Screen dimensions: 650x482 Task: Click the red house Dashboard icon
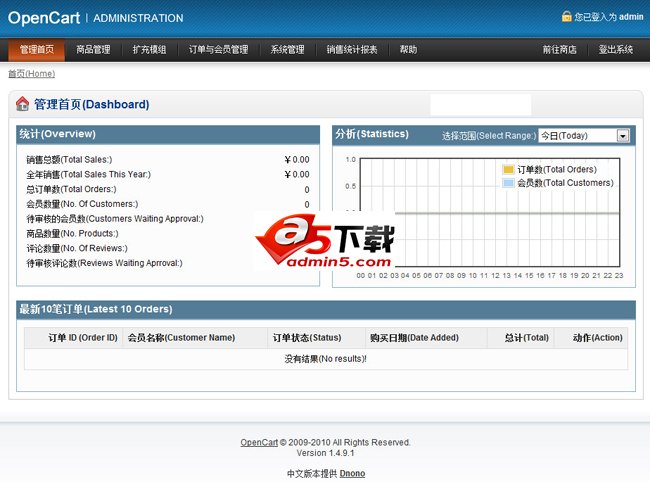[x=22, y=104]
